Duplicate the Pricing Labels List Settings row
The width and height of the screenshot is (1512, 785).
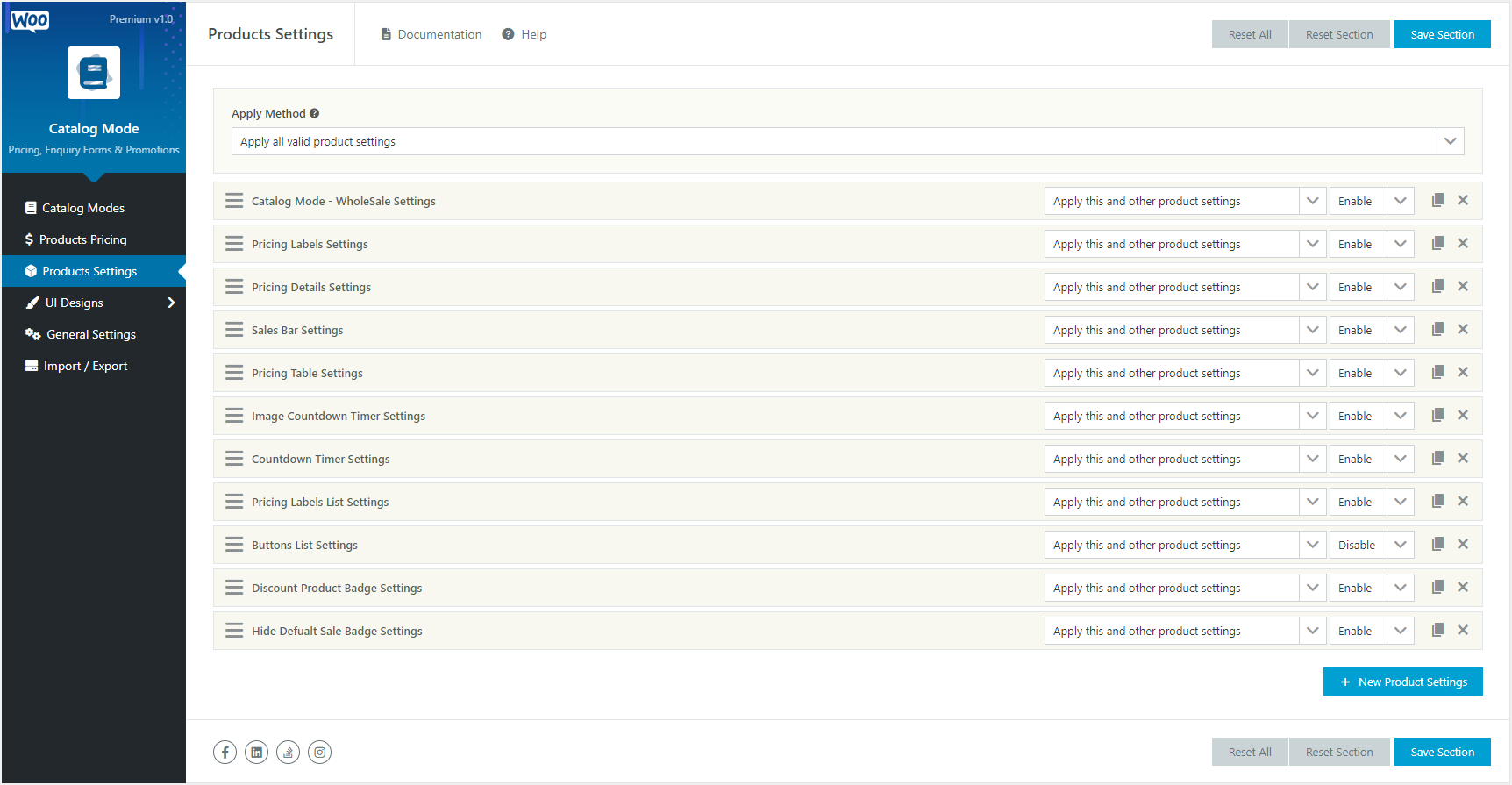coord(1437,501)
